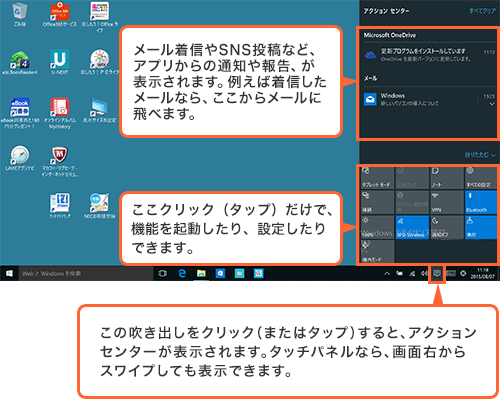Open Task View on the taskbar
The height and width of the screenshot is (400, 500).
pos(163,273)
